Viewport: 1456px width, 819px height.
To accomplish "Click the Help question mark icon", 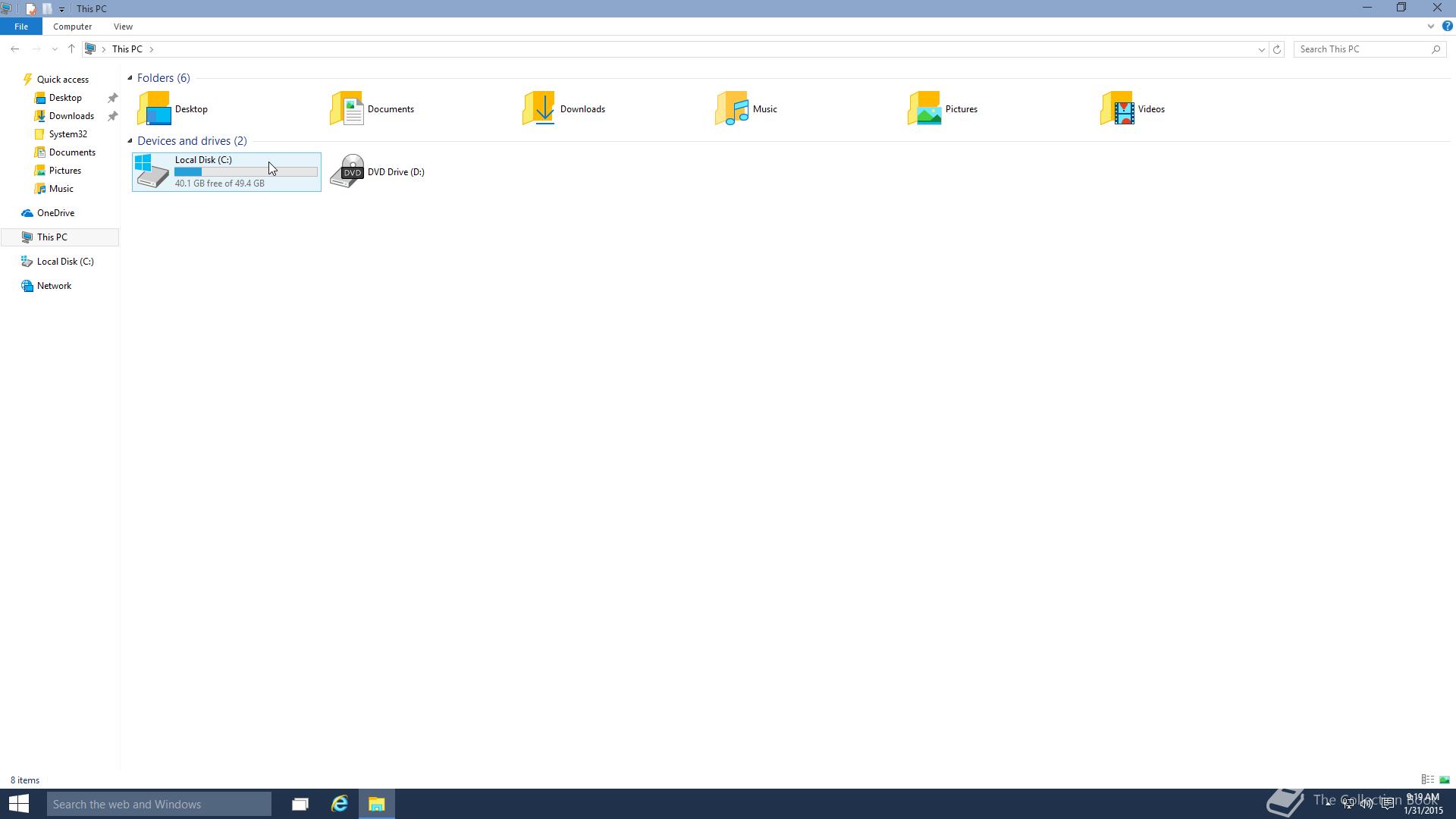I will (1447, 27).
